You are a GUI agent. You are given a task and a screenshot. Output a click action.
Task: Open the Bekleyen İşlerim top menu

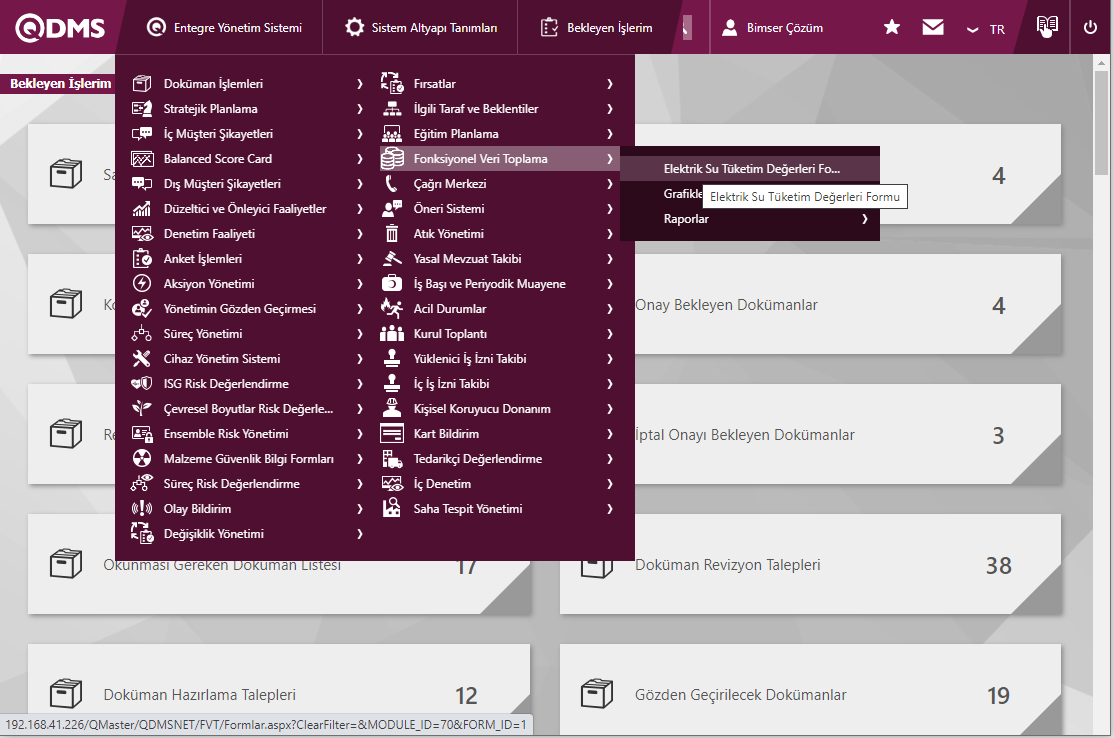597,28
